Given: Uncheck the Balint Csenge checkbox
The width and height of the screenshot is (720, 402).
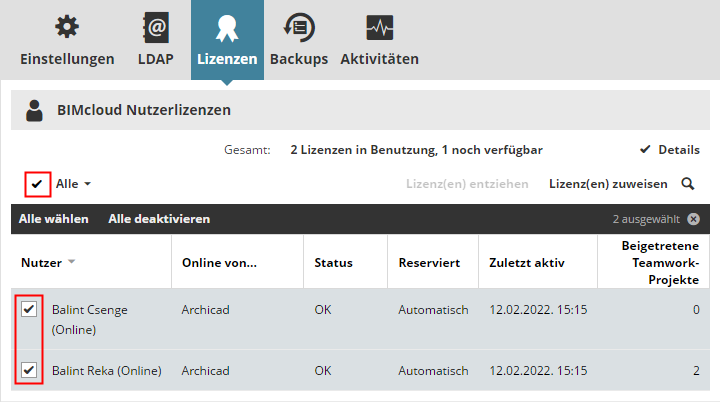Looking at the screenshot, I should tap(29, 310).
